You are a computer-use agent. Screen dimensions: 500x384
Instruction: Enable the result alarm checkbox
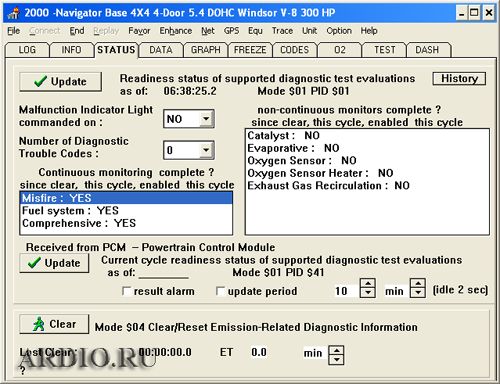click(127, 291)
